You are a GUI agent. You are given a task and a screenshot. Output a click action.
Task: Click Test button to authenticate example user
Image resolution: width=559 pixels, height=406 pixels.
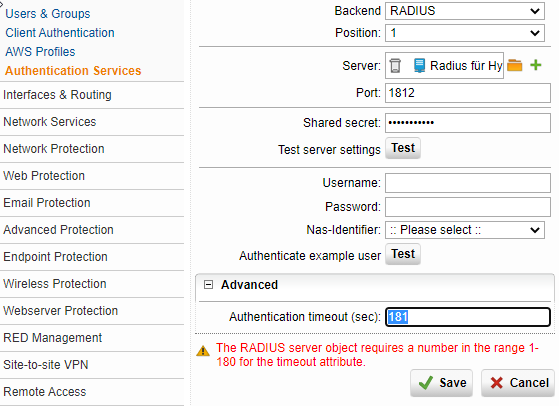click(403, 254)
